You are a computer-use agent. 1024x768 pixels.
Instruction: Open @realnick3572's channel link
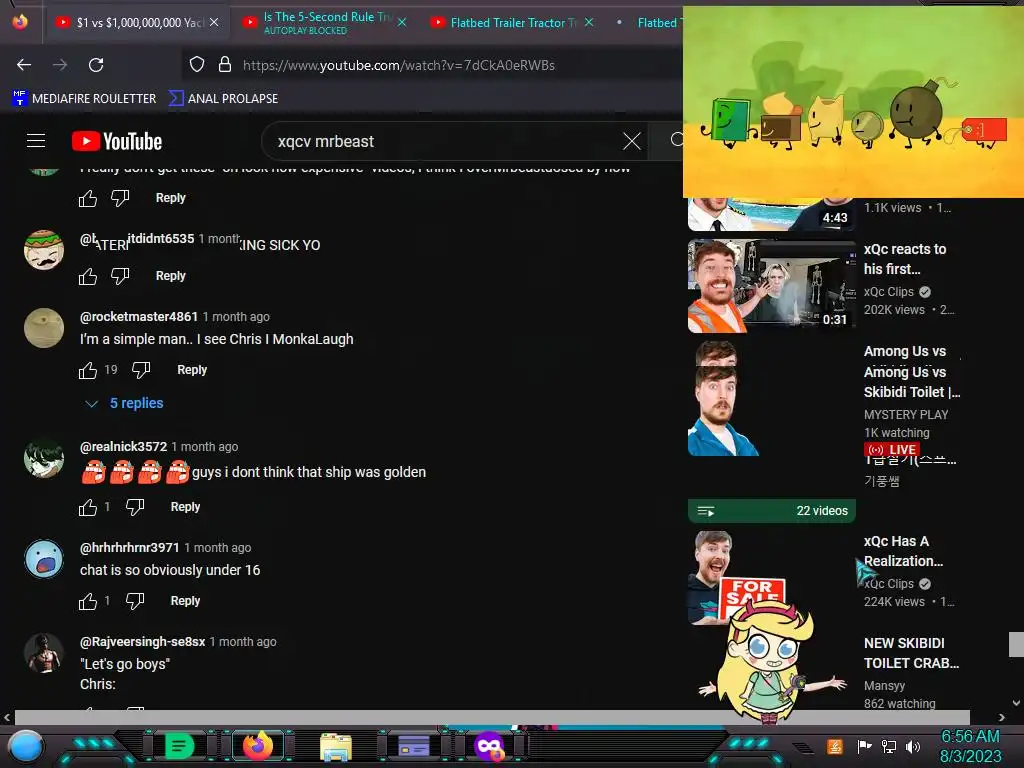click(x=123, y=447)
